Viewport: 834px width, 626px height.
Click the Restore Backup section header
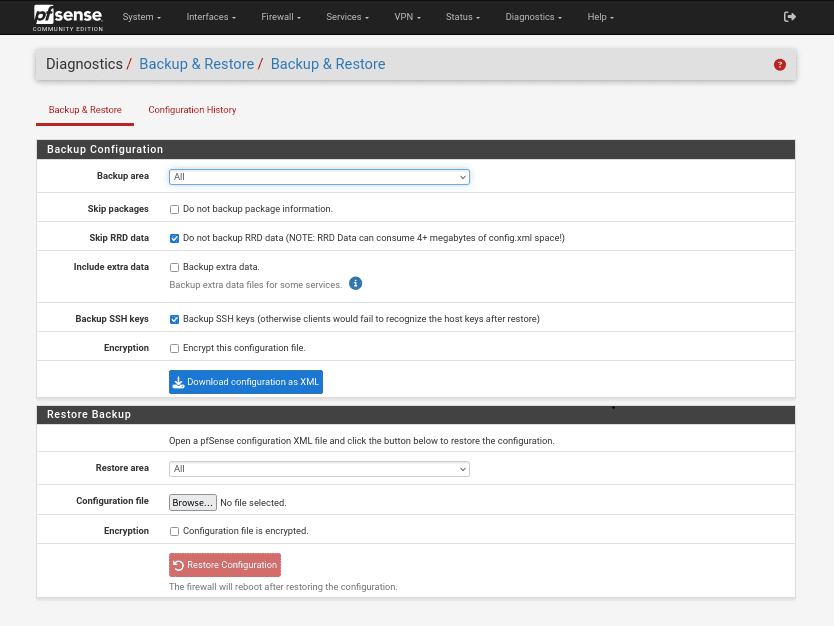(416, 414)
